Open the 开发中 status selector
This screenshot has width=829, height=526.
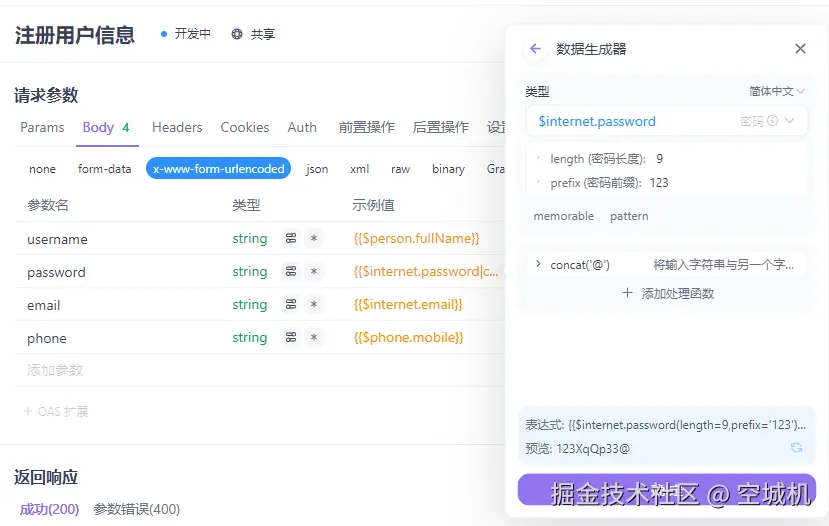(186, 34)
